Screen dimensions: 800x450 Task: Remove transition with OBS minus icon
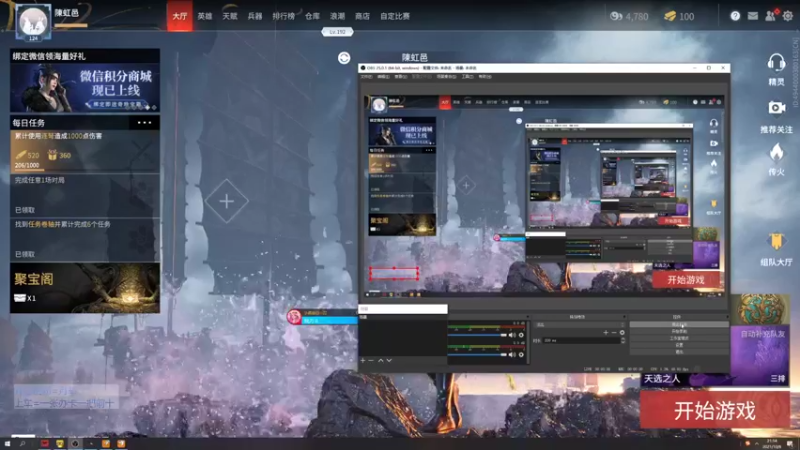click(613, 333)
